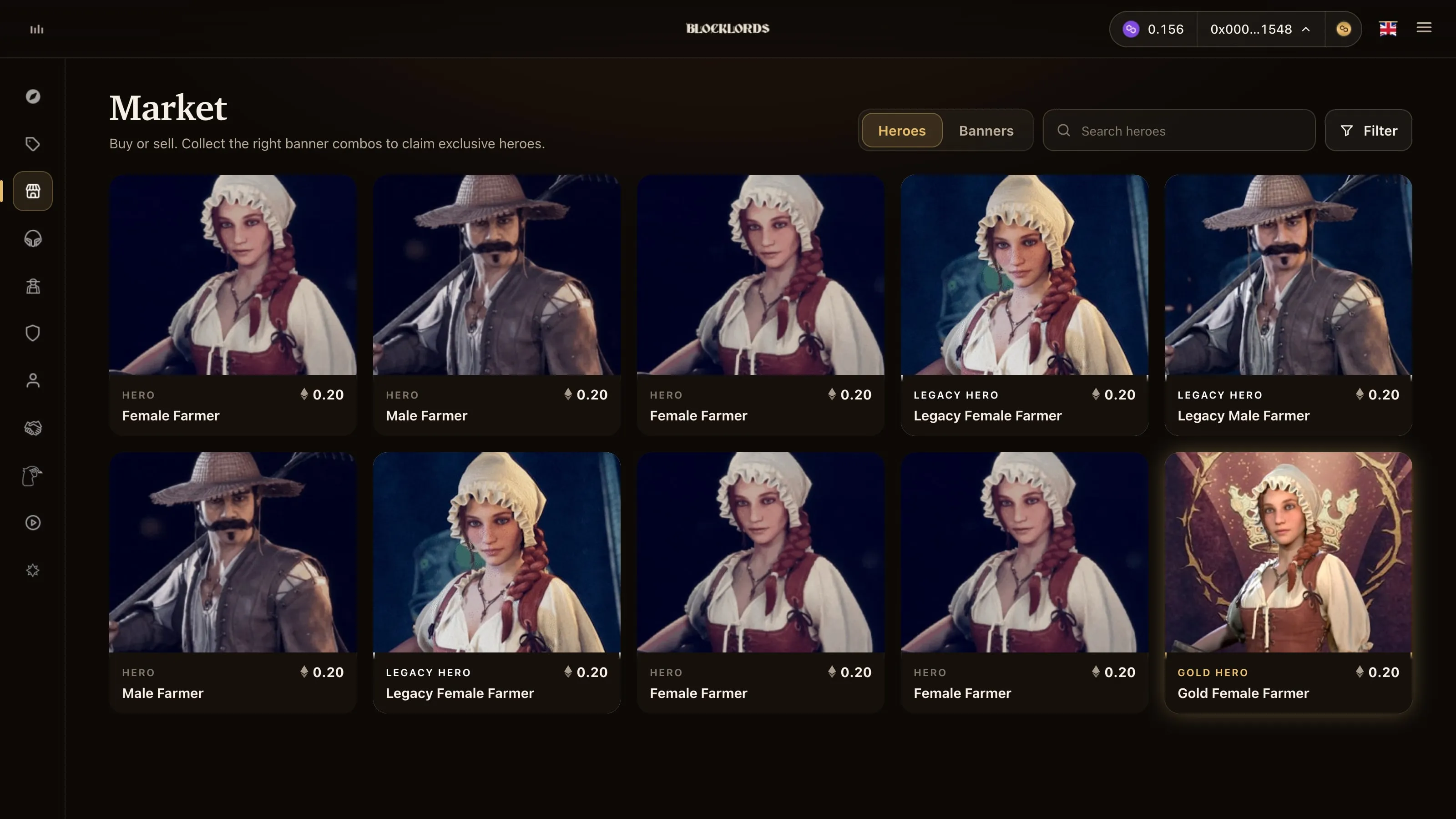Screen dimensions: 1456x819
Task: Open the compass explore icon in sidebar
Action: (33, 96)
